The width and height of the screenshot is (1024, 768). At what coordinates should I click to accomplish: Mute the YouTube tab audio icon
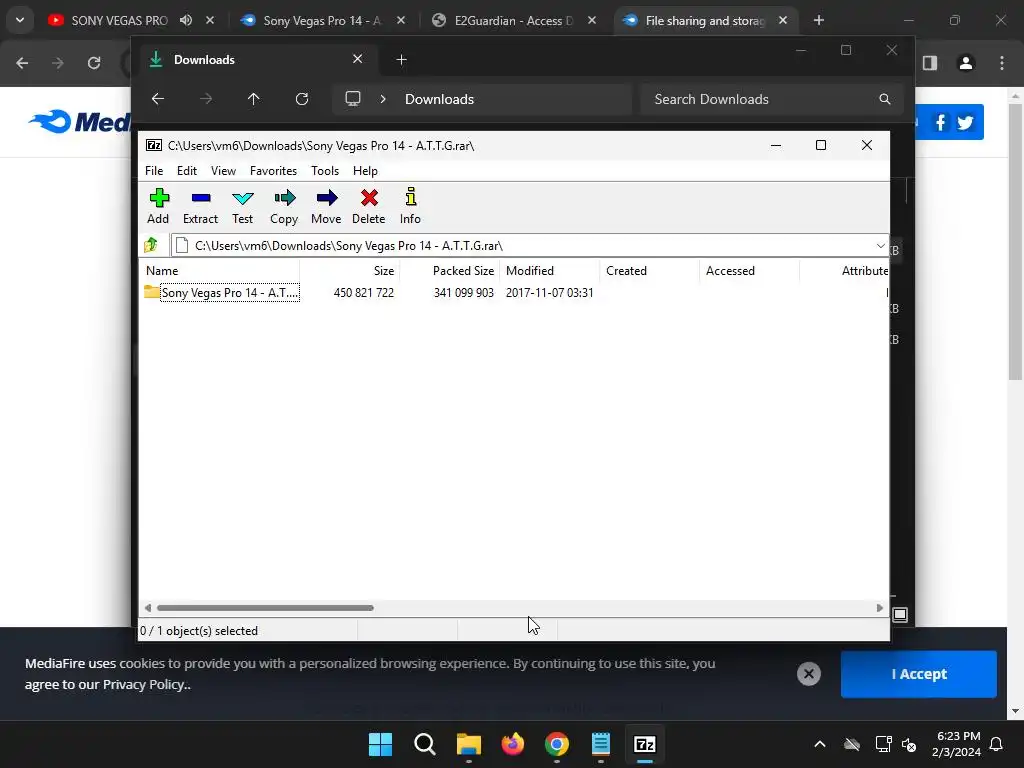(186, 20)
